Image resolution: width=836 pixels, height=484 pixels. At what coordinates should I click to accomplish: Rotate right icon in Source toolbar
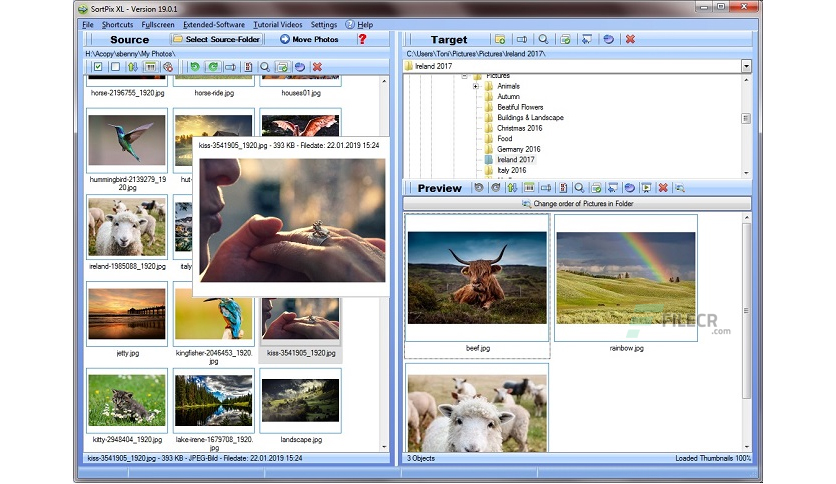(x=213, y=67)
